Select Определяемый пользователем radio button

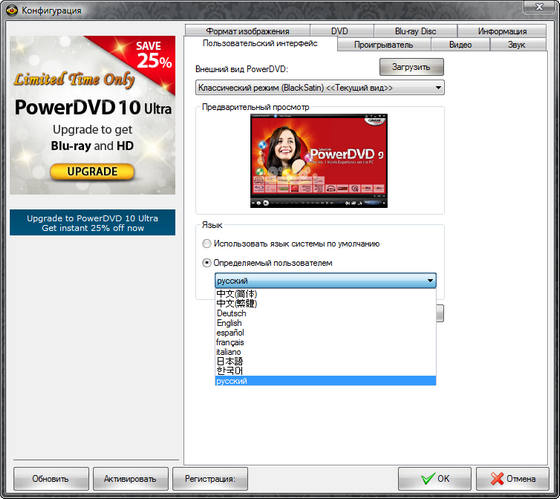(206, 263)
